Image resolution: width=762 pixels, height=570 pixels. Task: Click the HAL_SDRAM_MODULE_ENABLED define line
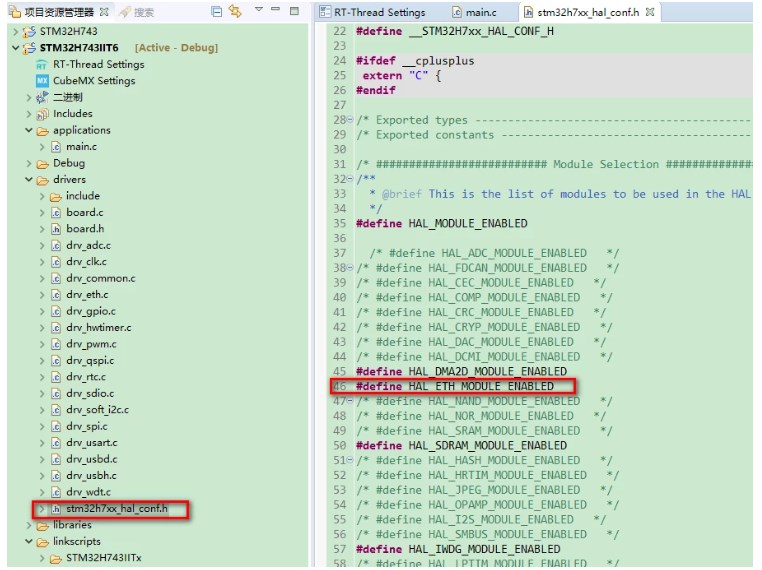click(x=461, y=446)
